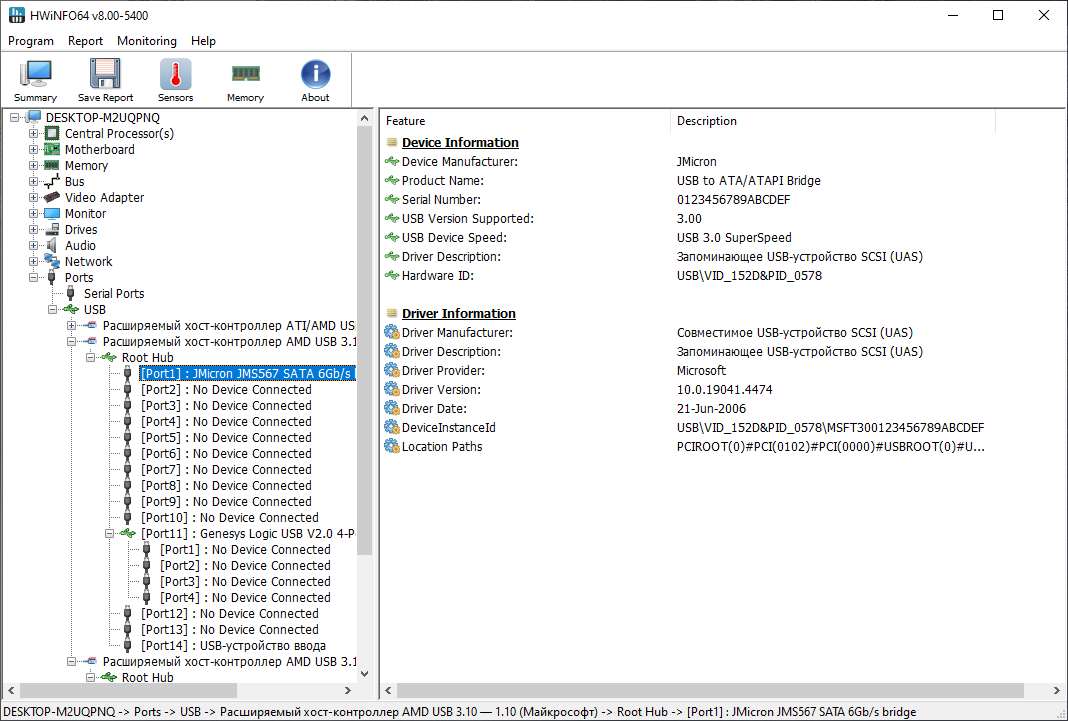Screen dimensions: 1068x721
Task: Click the gear icon beside Location Paths
Action: (392, 447)
